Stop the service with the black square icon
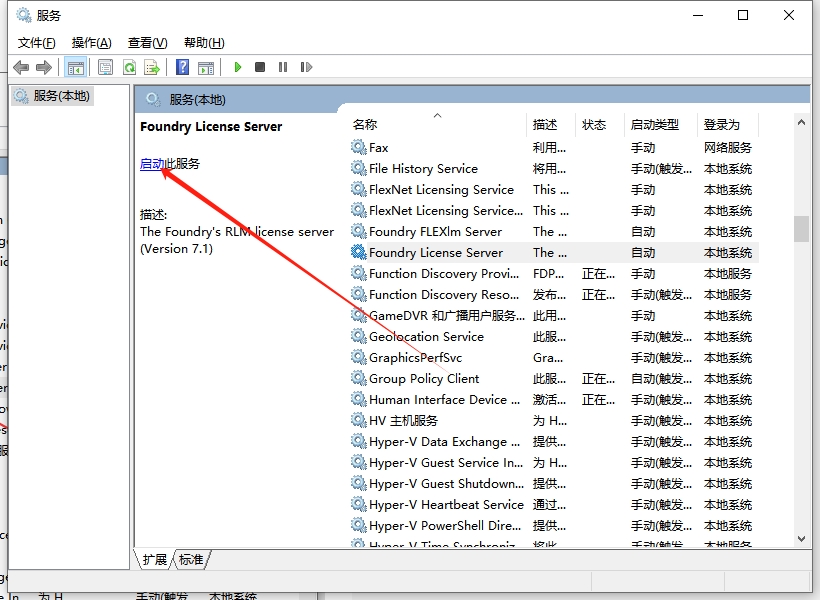This screenshot has height=600, width=820. 260,66
